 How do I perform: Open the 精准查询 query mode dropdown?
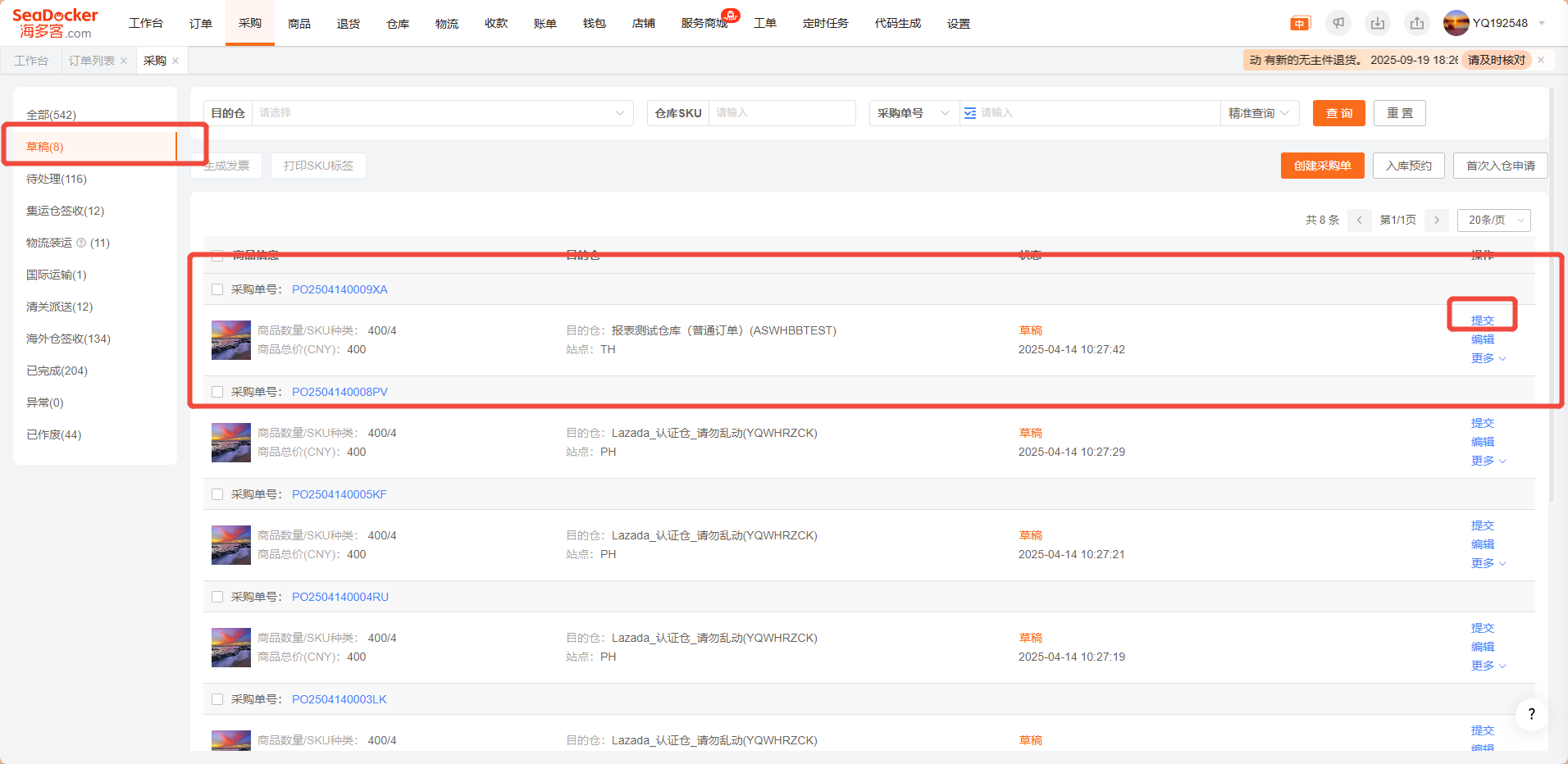1259,113
